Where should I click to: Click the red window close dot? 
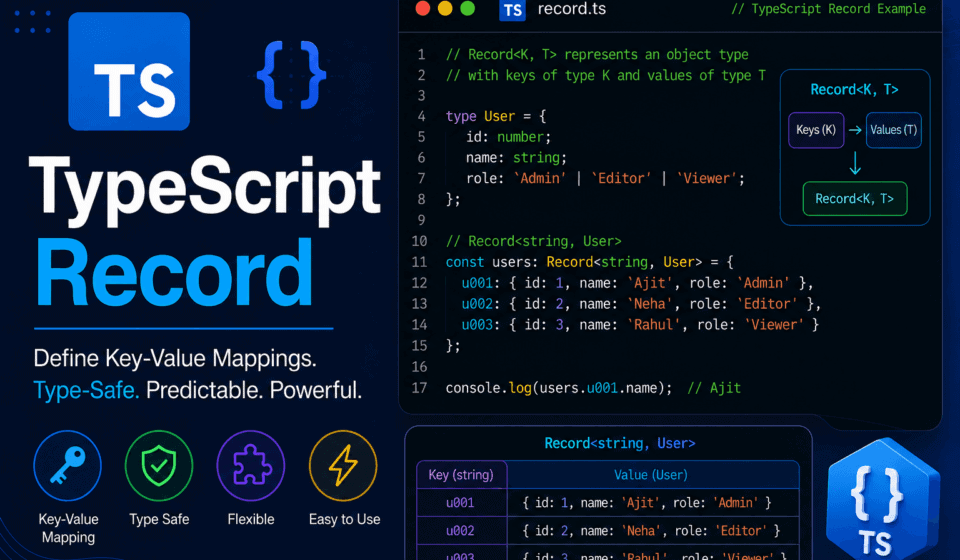click(422, 9)
